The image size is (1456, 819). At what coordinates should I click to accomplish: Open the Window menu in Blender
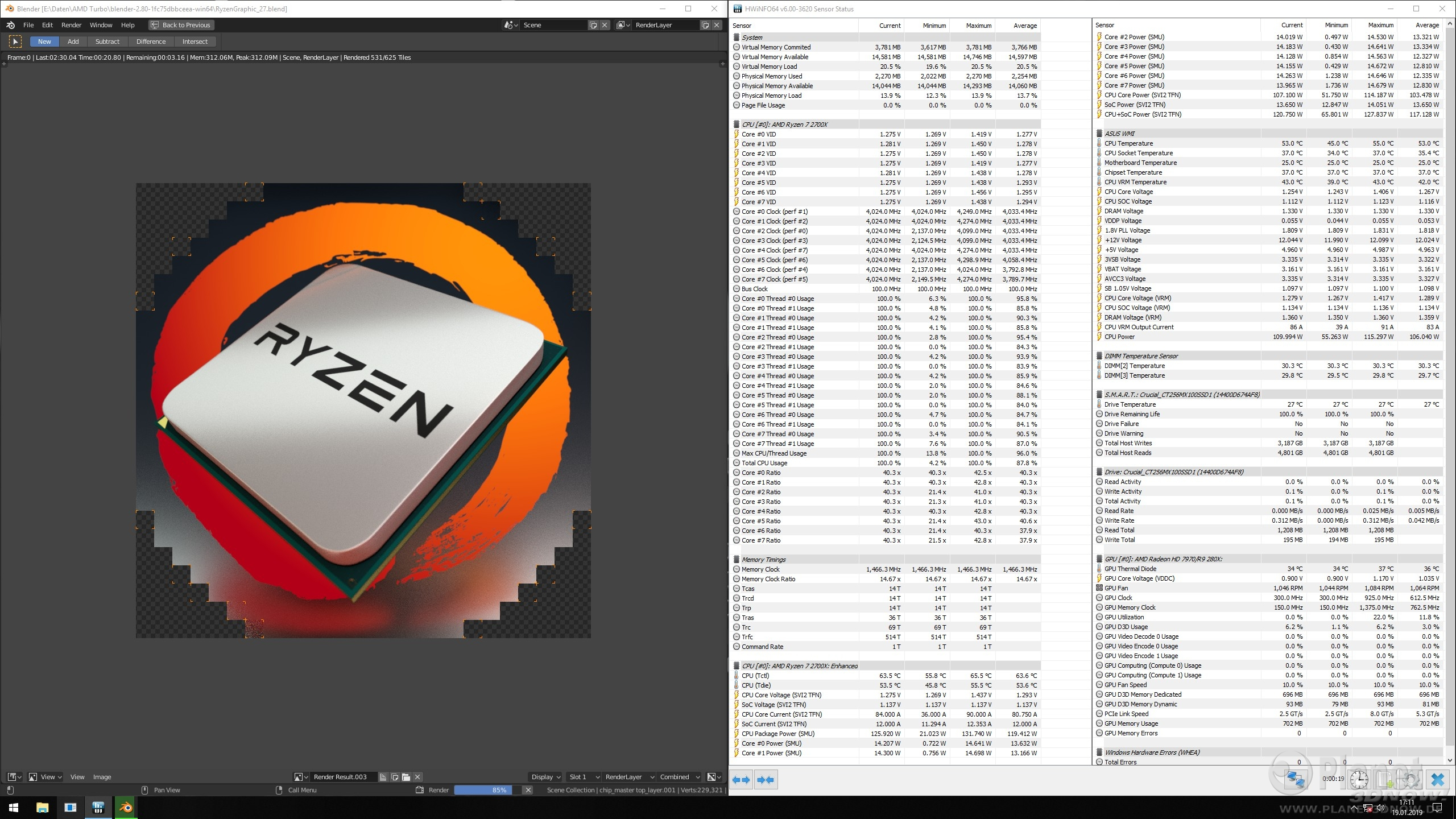[101, 25]
